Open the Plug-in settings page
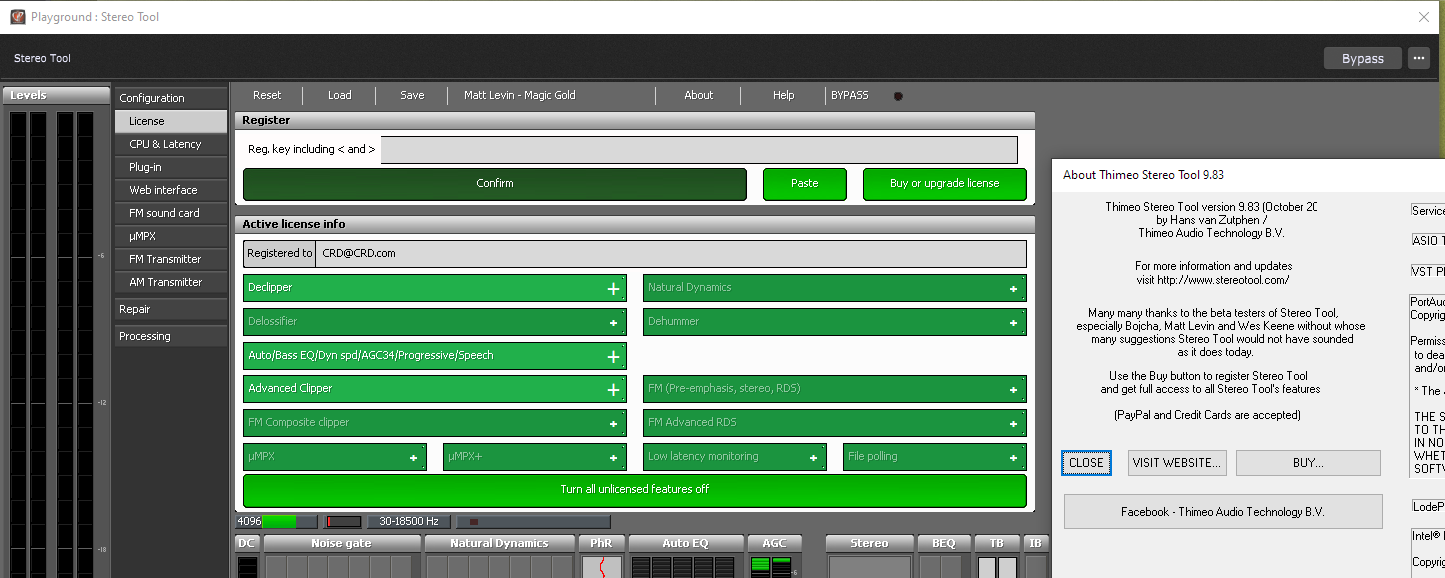This screenshot has width=1445, height=578. (171, 167)
